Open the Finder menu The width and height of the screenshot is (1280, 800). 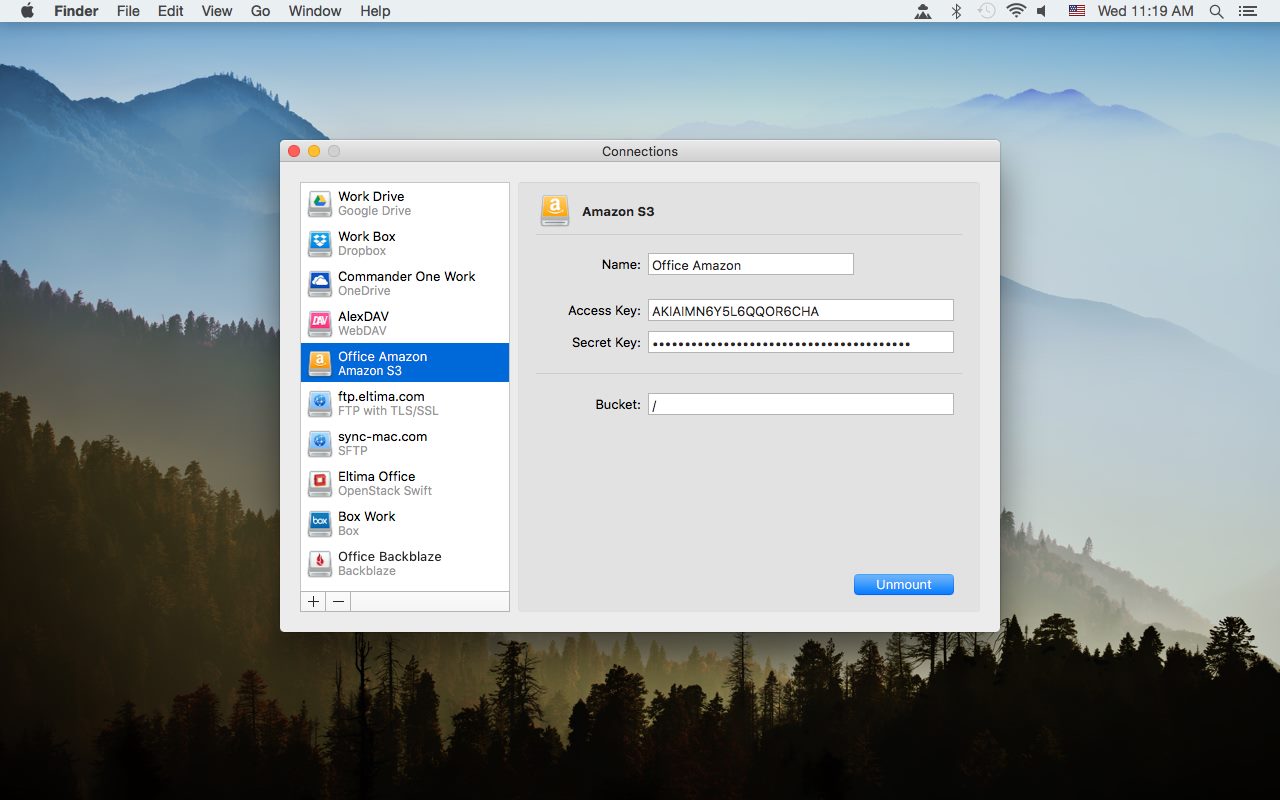pyautogui.click(x=76, y=11)
